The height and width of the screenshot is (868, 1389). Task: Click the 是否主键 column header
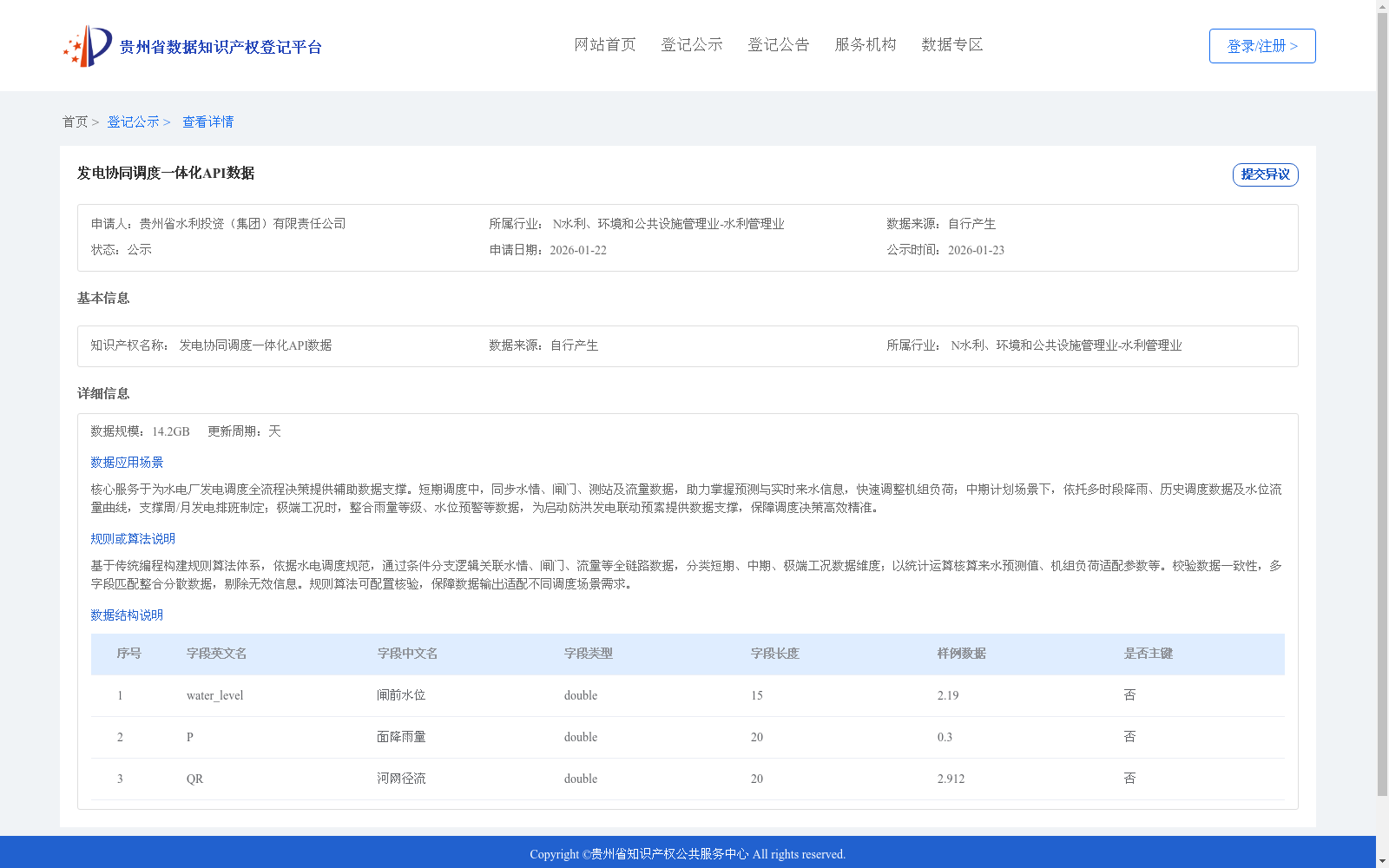coord(1149,654)
